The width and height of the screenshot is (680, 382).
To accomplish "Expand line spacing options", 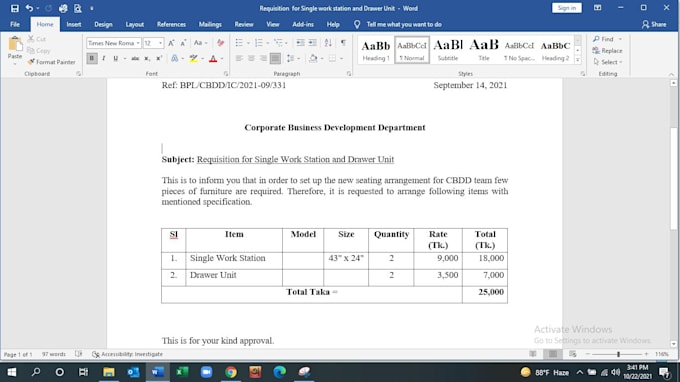I will (293, 58).
